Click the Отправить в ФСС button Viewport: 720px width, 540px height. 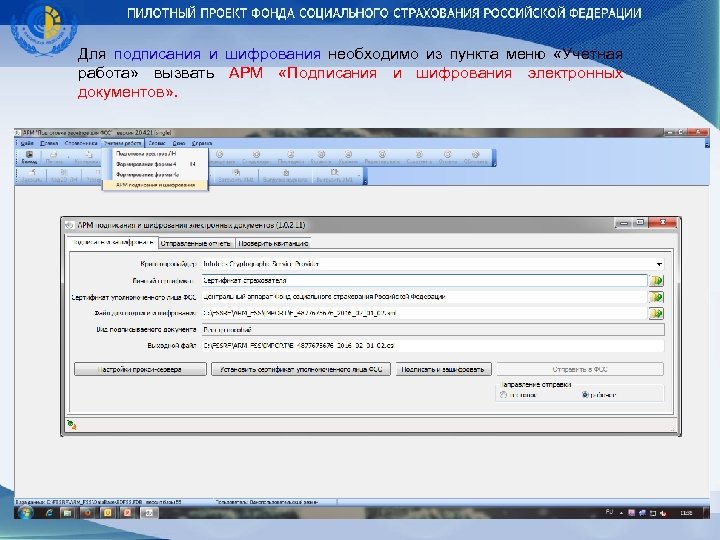[x=580, y=369]
